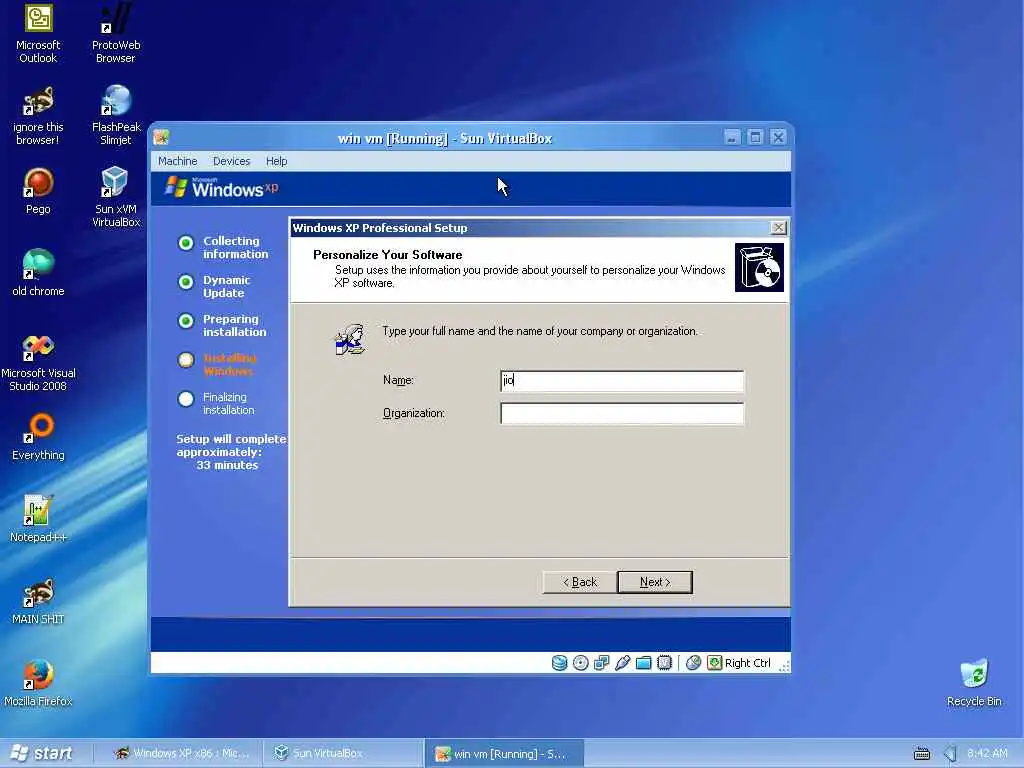The width and height of the screenshot is (1024, 768).
Task: Select the MAIN SHIT desktop icon
Action: point(38,601)
